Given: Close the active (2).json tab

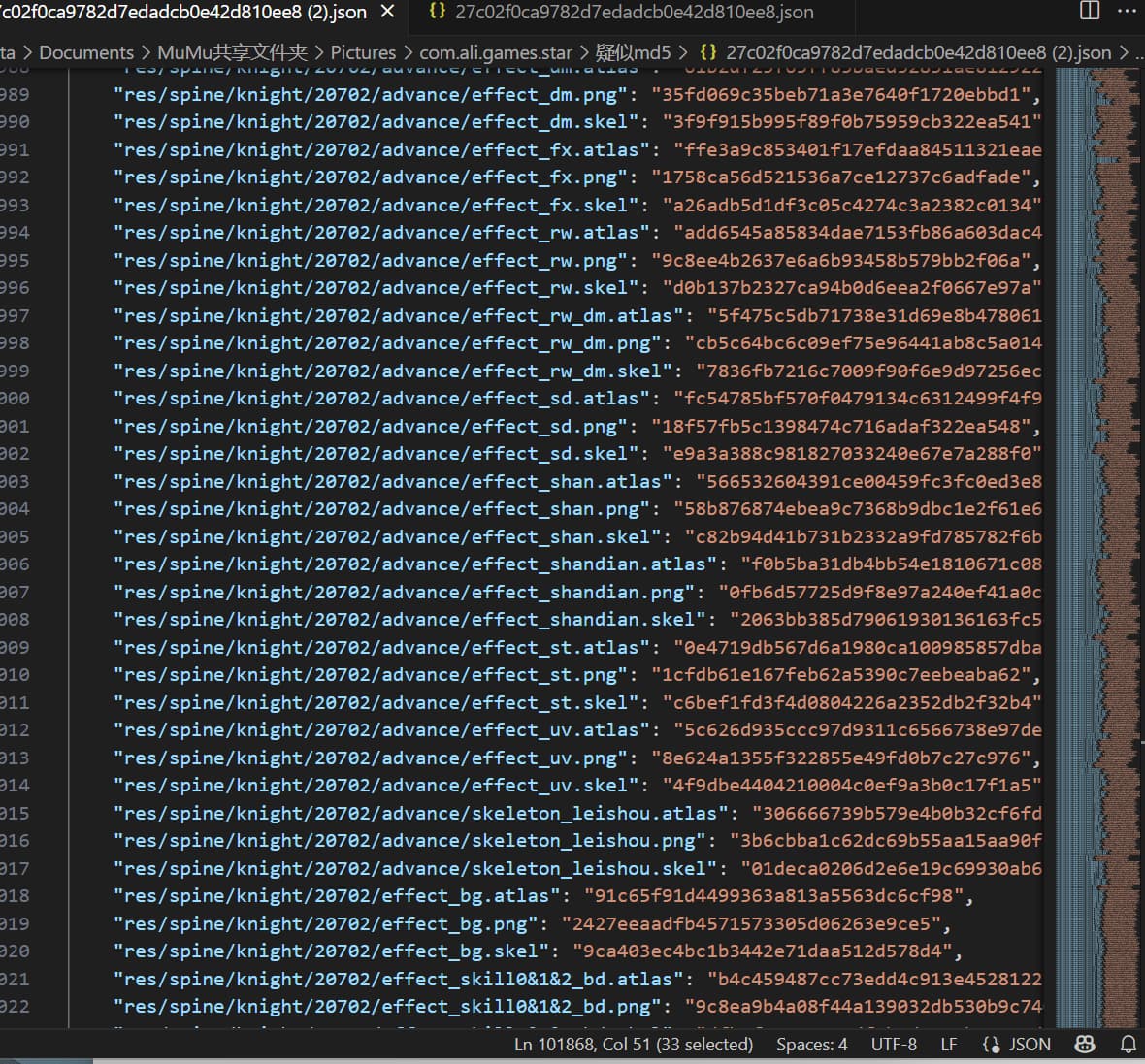Looking at the screenshot, I should point(387,12).
